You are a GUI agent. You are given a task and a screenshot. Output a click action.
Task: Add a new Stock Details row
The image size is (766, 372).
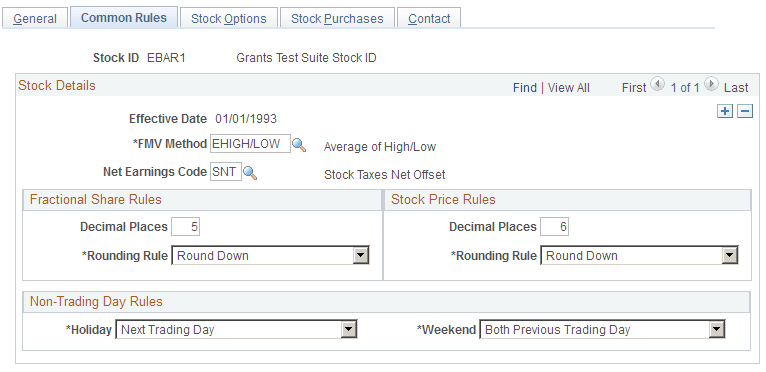click(x=725, y=111)
